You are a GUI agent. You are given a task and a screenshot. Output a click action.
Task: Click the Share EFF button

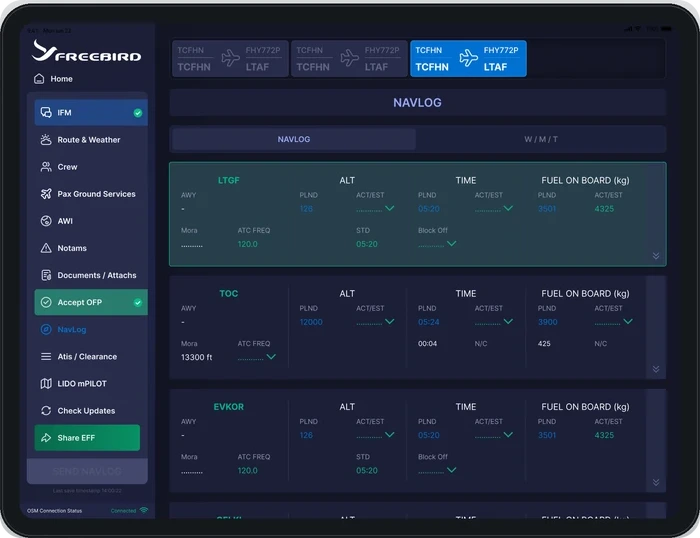[87, 438]
